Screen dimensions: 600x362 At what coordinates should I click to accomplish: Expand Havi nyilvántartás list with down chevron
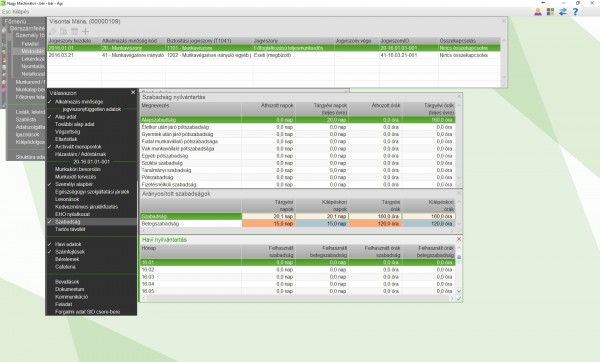(x=459, y=292)
